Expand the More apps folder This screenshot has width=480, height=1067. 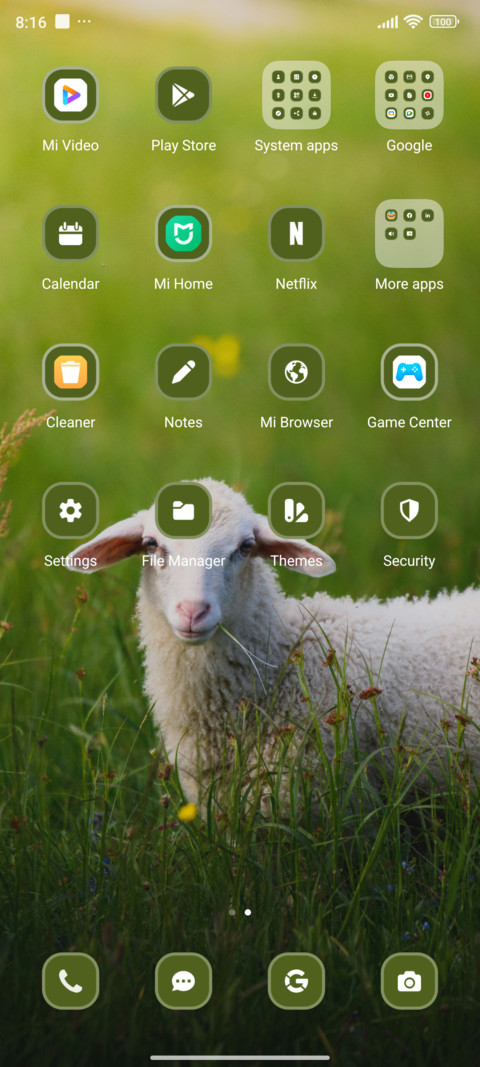(409, 233)
